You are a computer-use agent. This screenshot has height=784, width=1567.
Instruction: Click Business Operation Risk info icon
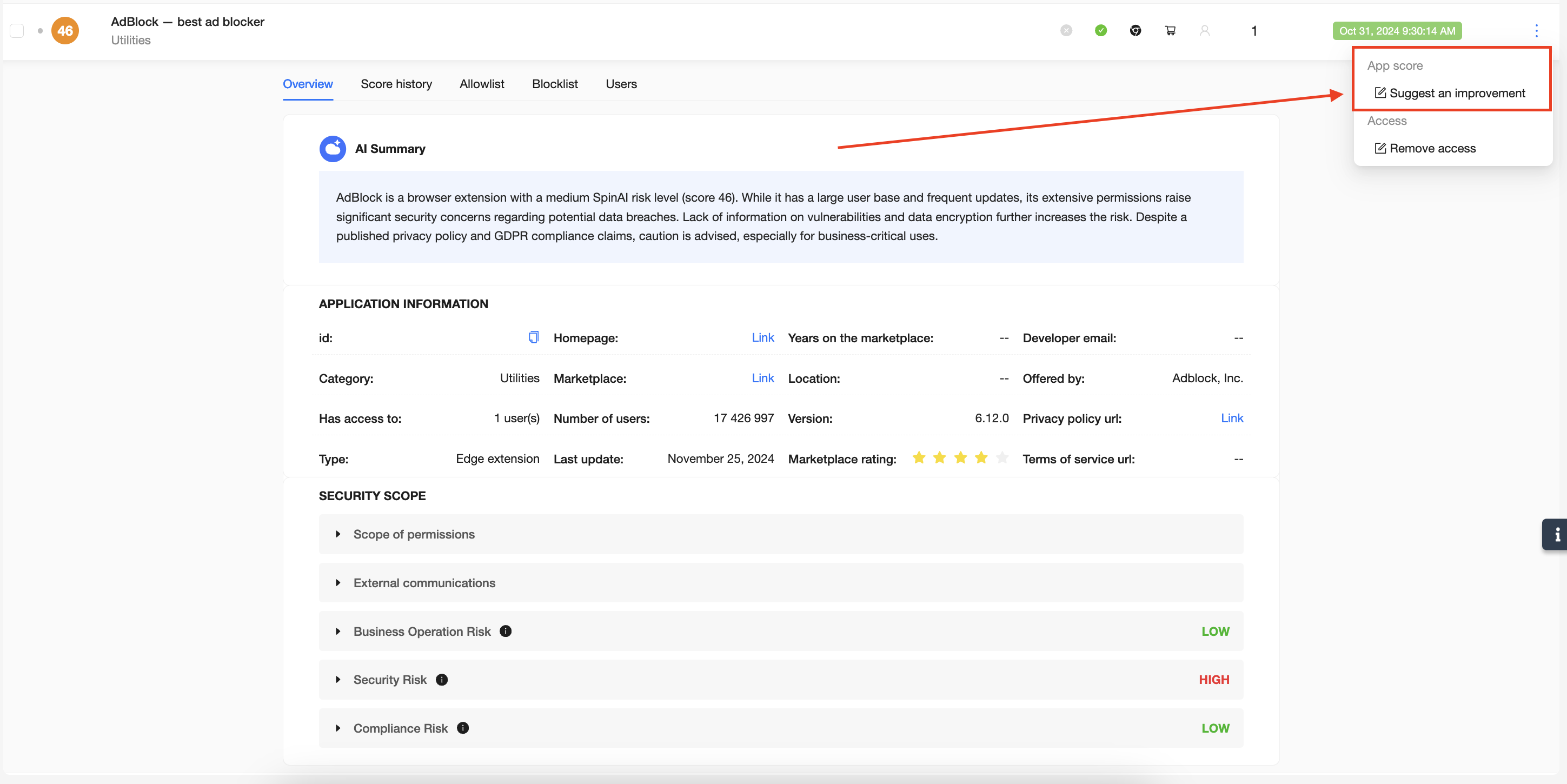(x=506, y=631)
